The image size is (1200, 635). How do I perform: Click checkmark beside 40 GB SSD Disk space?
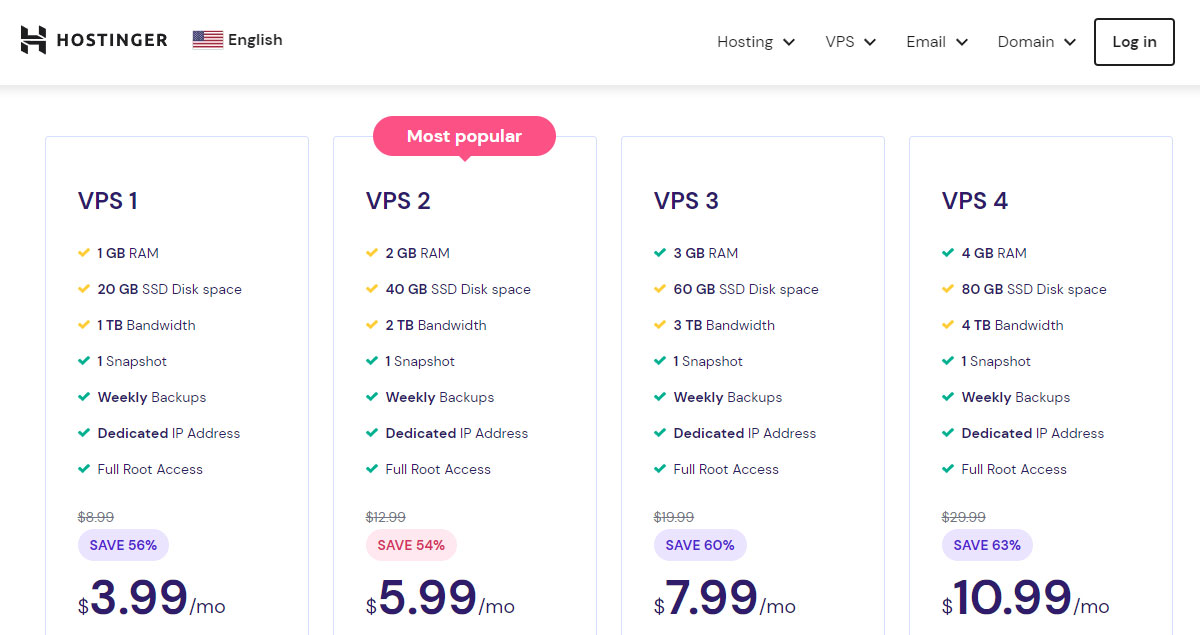[372, 289]
